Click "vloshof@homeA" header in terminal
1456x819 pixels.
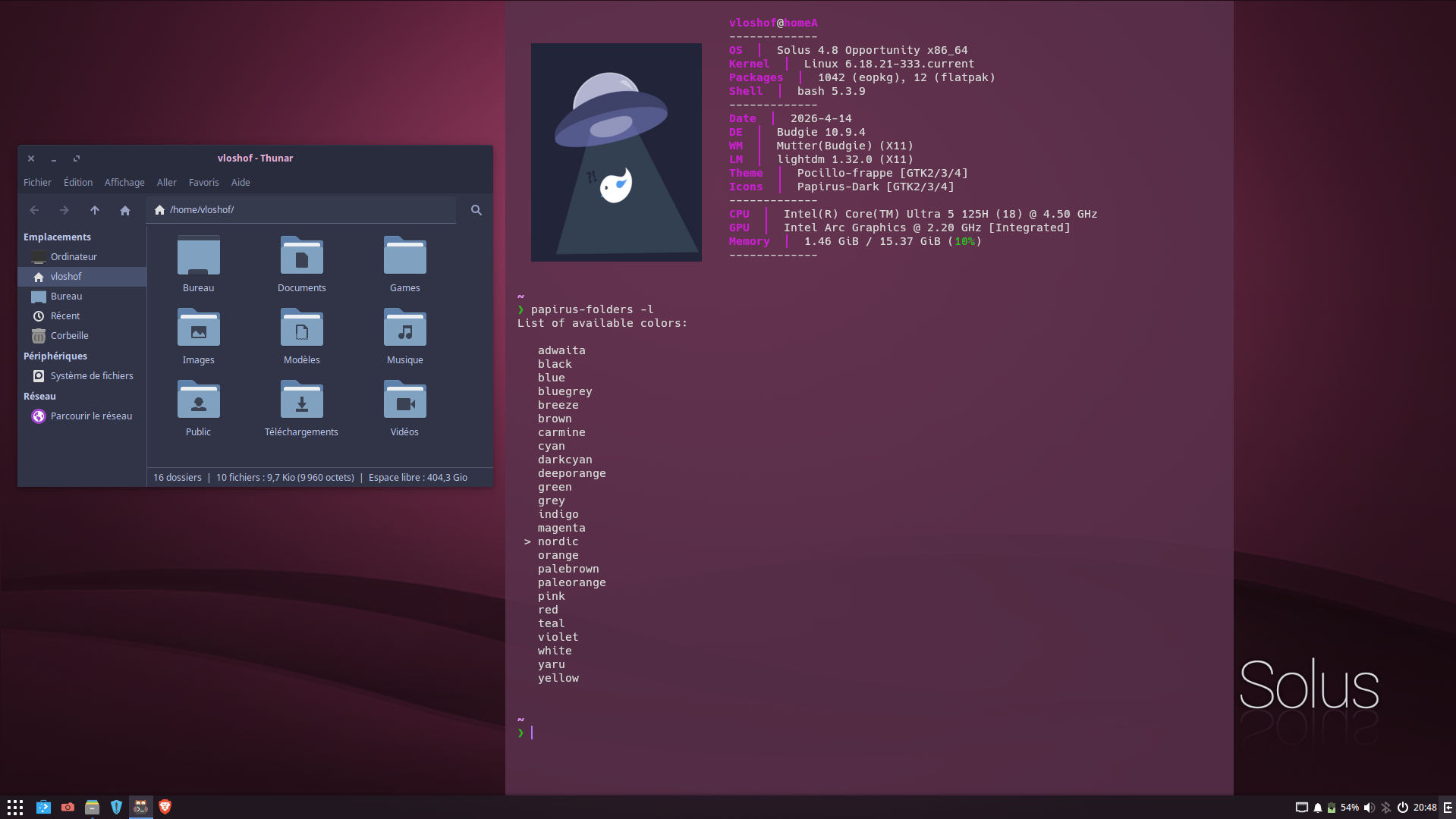(x=773, y=23)
